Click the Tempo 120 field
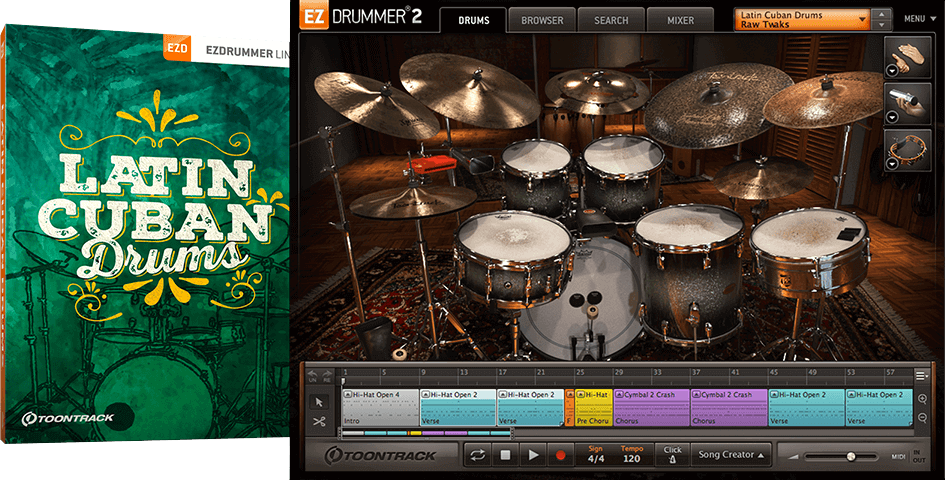 [632, 455]
